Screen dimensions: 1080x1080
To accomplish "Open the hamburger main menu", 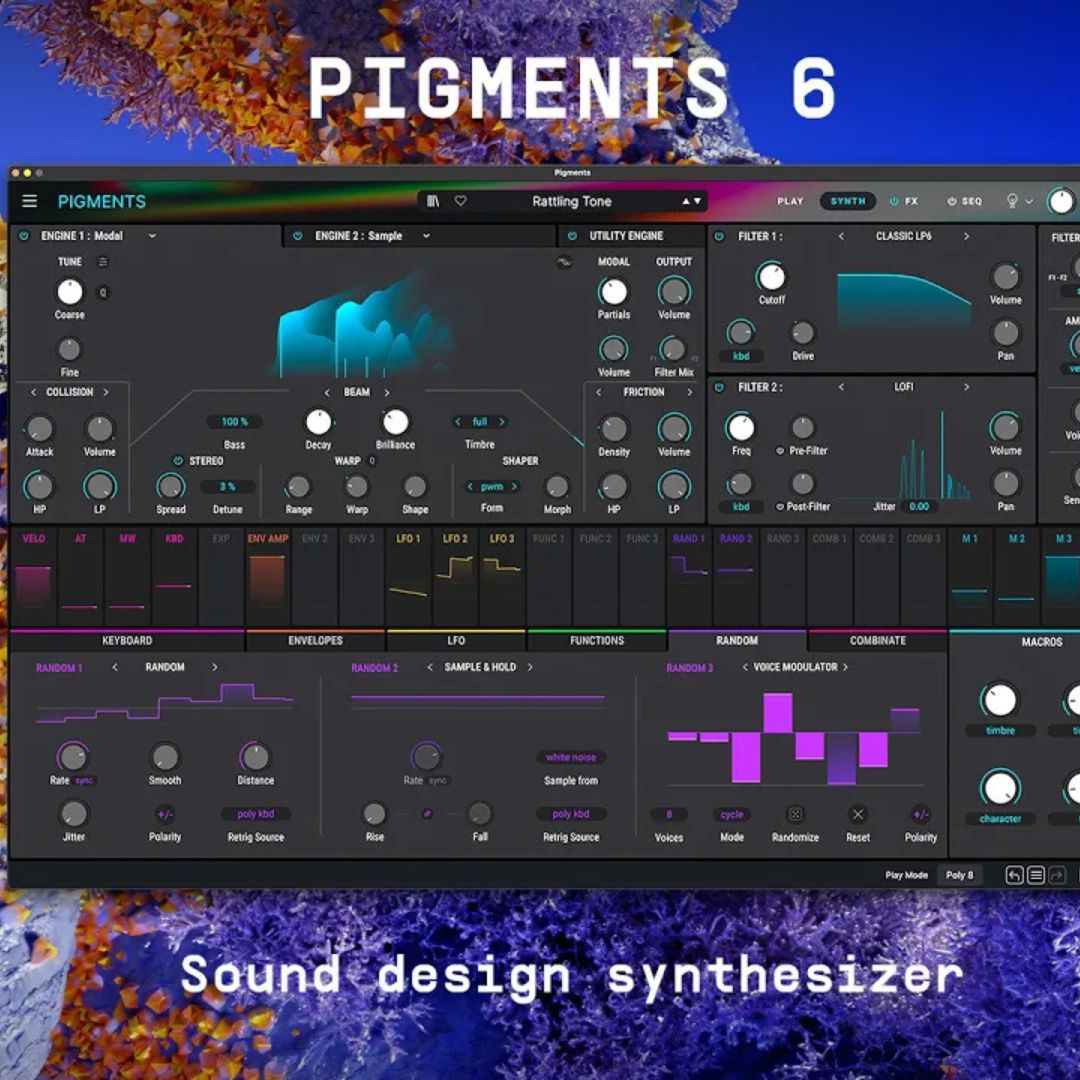I will point(30,201).
